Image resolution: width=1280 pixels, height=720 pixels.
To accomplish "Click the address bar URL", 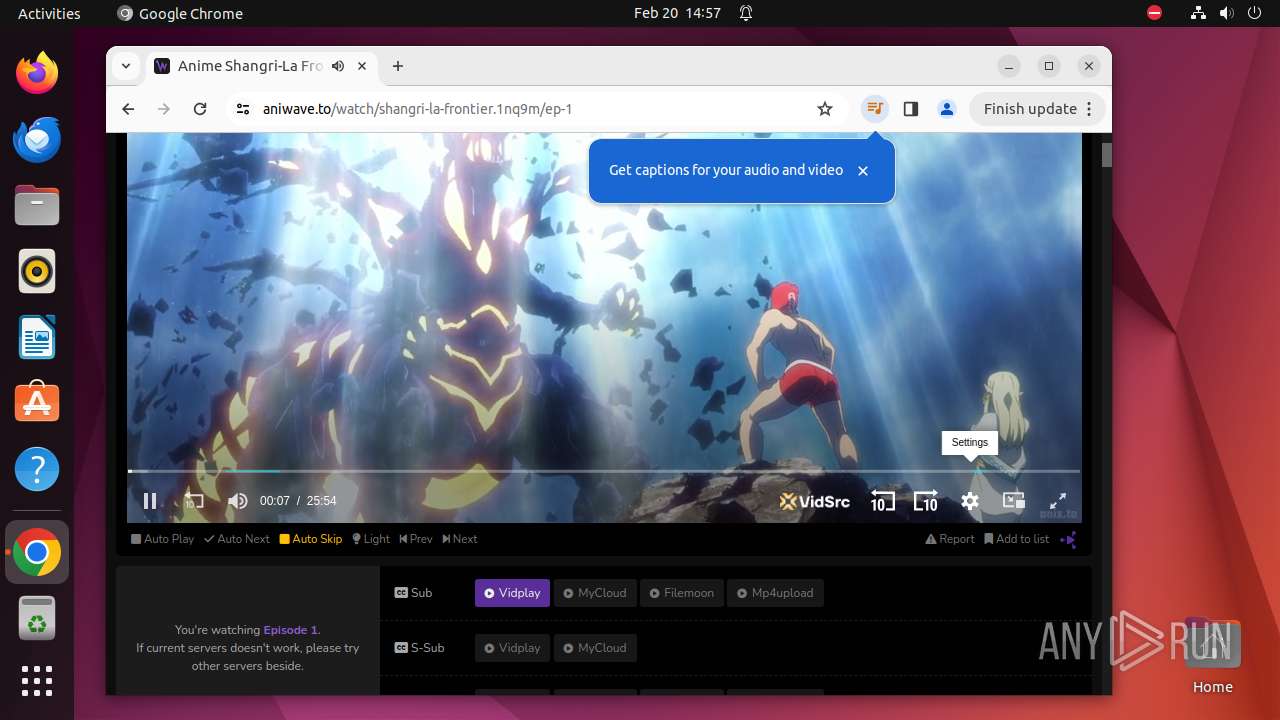I will pos(417,109).
